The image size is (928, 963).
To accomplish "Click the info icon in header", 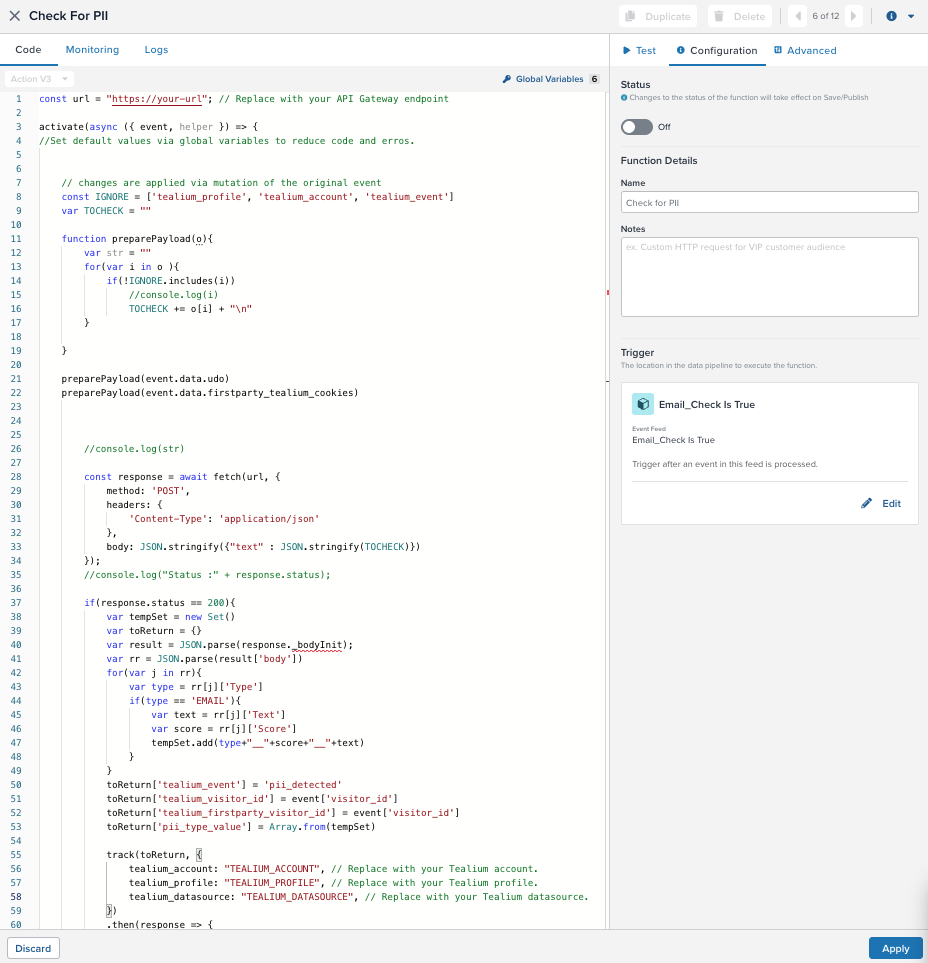I will [891, 16].
